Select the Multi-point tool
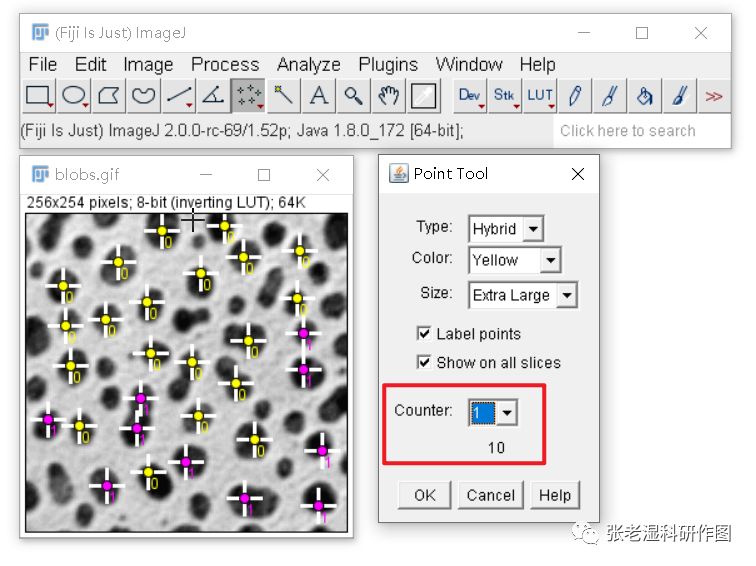 pyautogui.click(x=248, y=96)
